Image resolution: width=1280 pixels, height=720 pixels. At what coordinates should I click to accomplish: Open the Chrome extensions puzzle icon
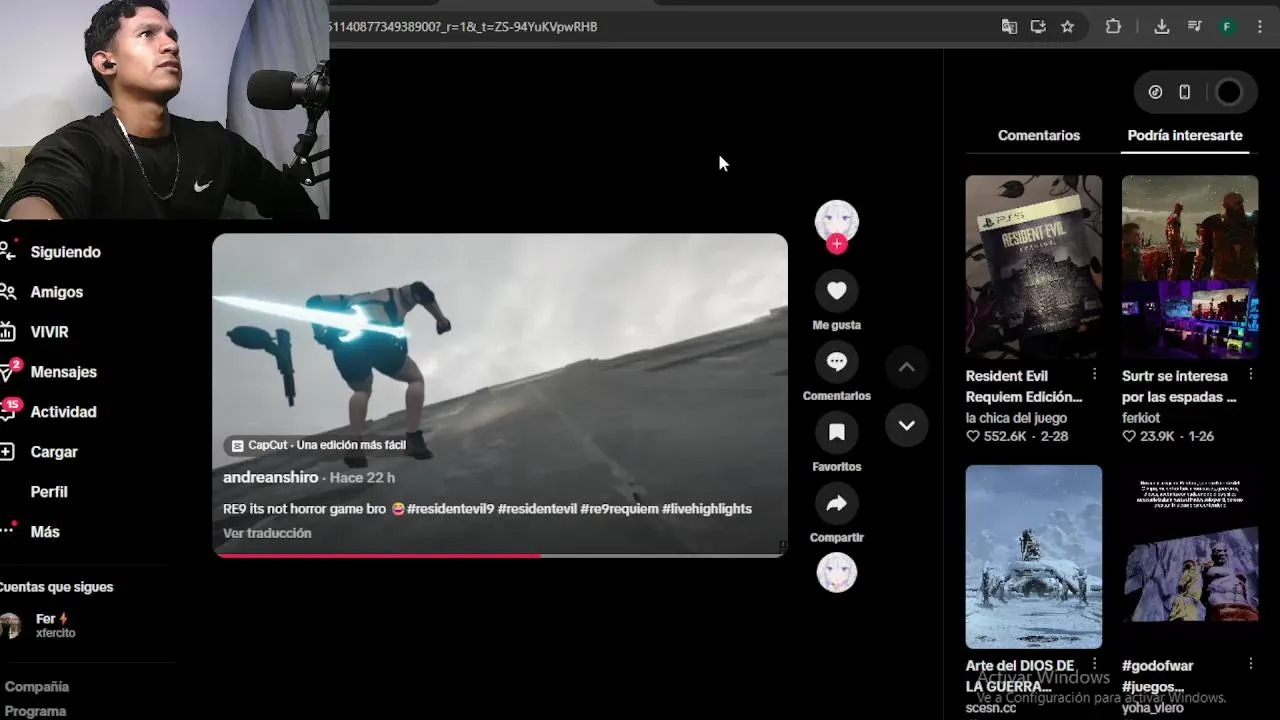[1113, 27]
